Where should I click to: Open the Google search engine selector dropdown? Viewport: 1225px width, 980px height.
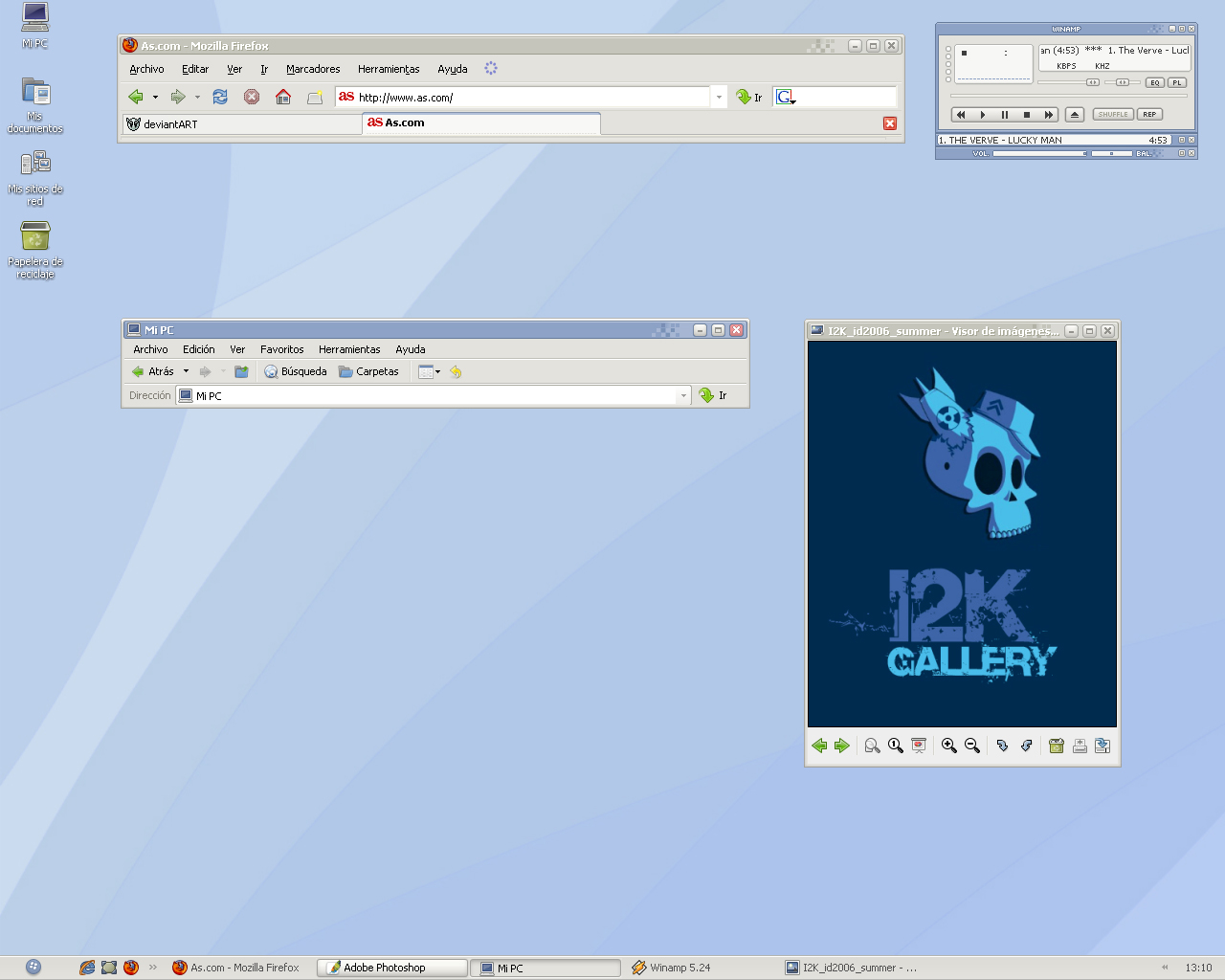[x=786, y=97]
